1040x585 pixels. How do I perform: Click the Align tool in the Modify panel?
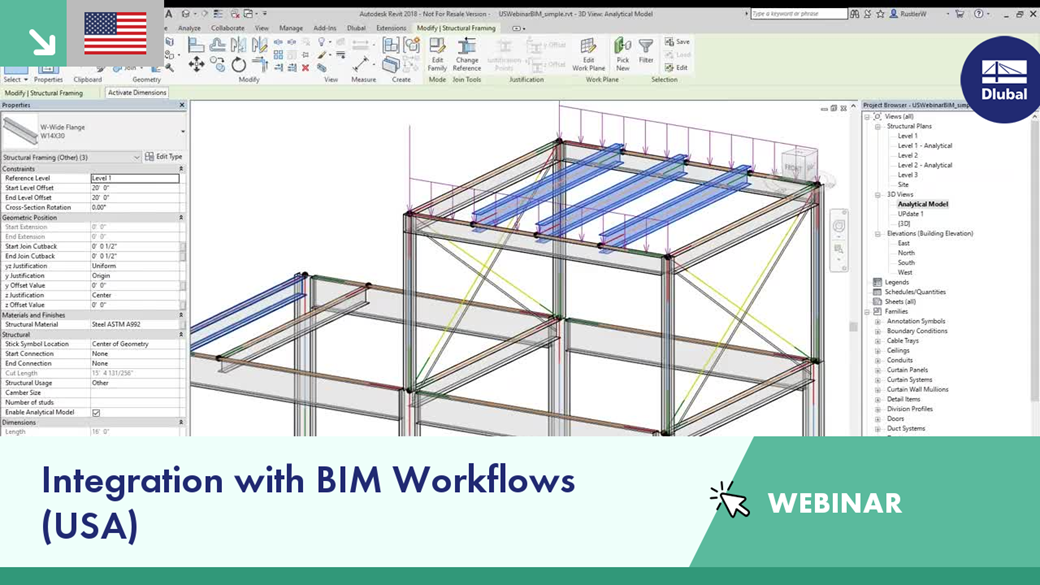tap(196, 44)
